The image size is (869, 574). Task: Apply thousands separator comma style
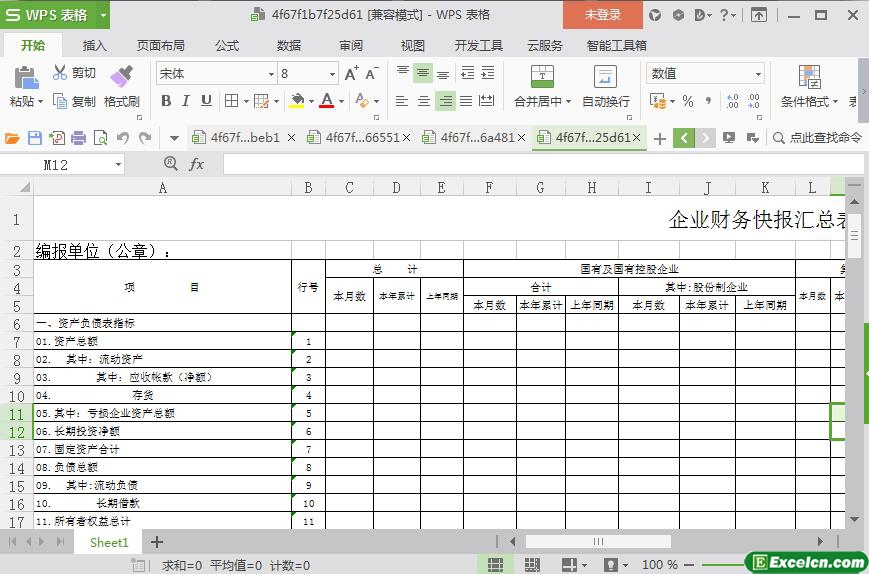click(708, 101)
